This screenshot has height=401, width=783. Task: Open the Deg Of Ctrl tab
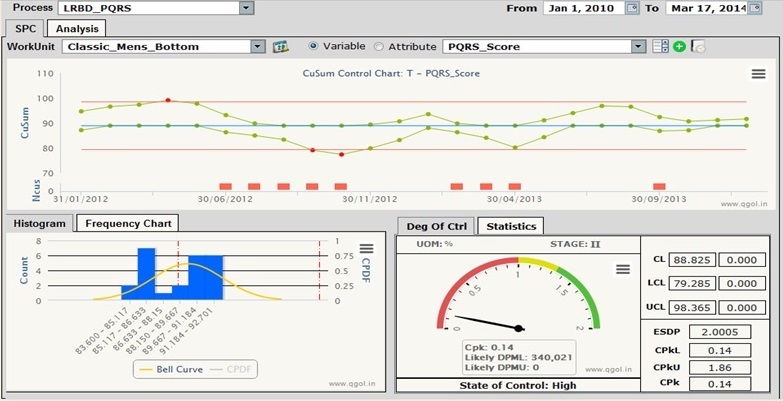(x=435, y=226)
